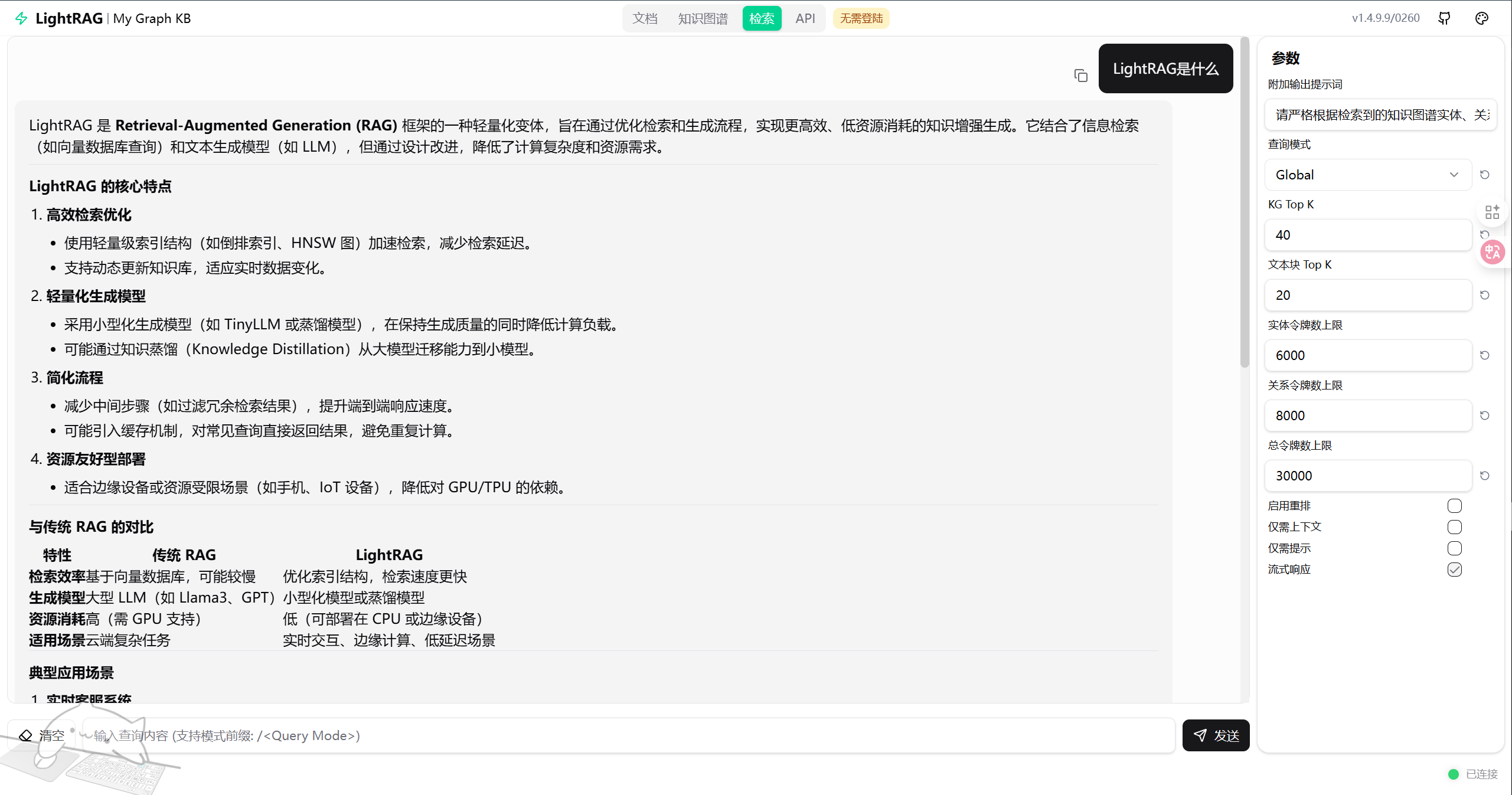Click the floating grid-plus extension icon
Image resolution: width=1512 pixels, height=795 pixels.
1493,212
